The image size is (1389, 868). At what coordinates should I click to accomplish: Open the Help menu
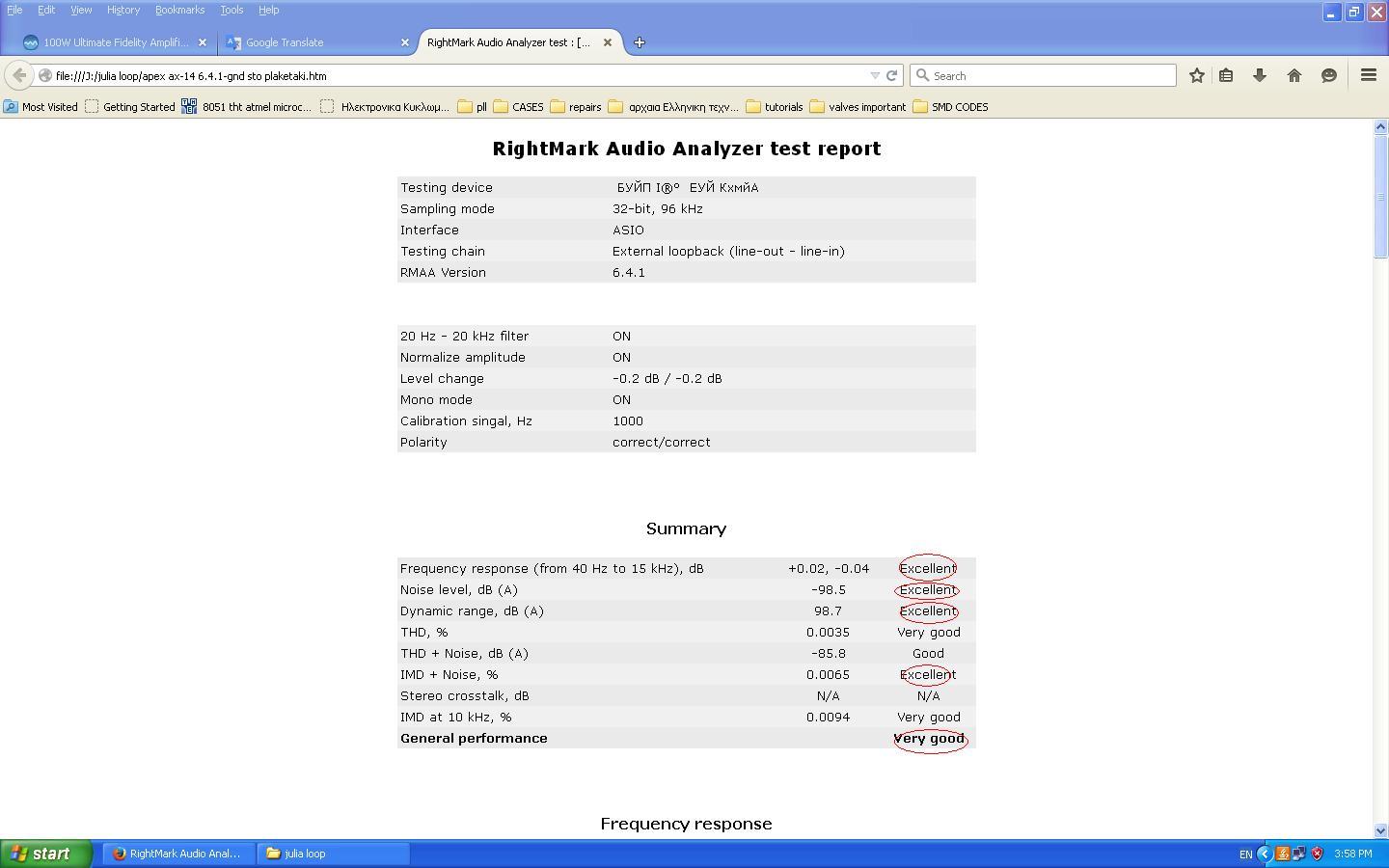tap(268, 10)
